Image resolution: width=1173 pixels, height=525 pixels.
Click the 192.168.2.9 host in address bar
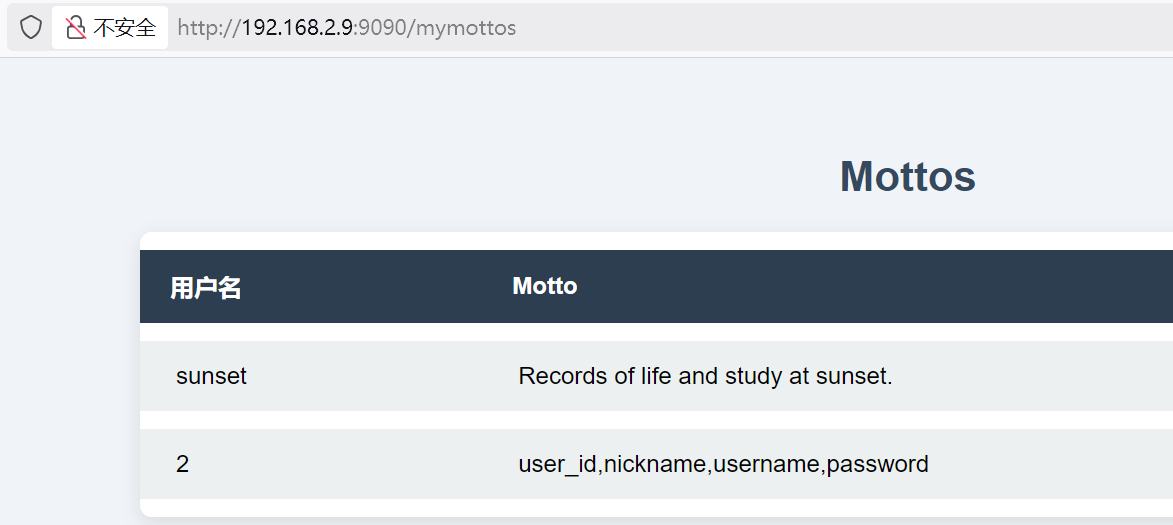coord(297,27)
